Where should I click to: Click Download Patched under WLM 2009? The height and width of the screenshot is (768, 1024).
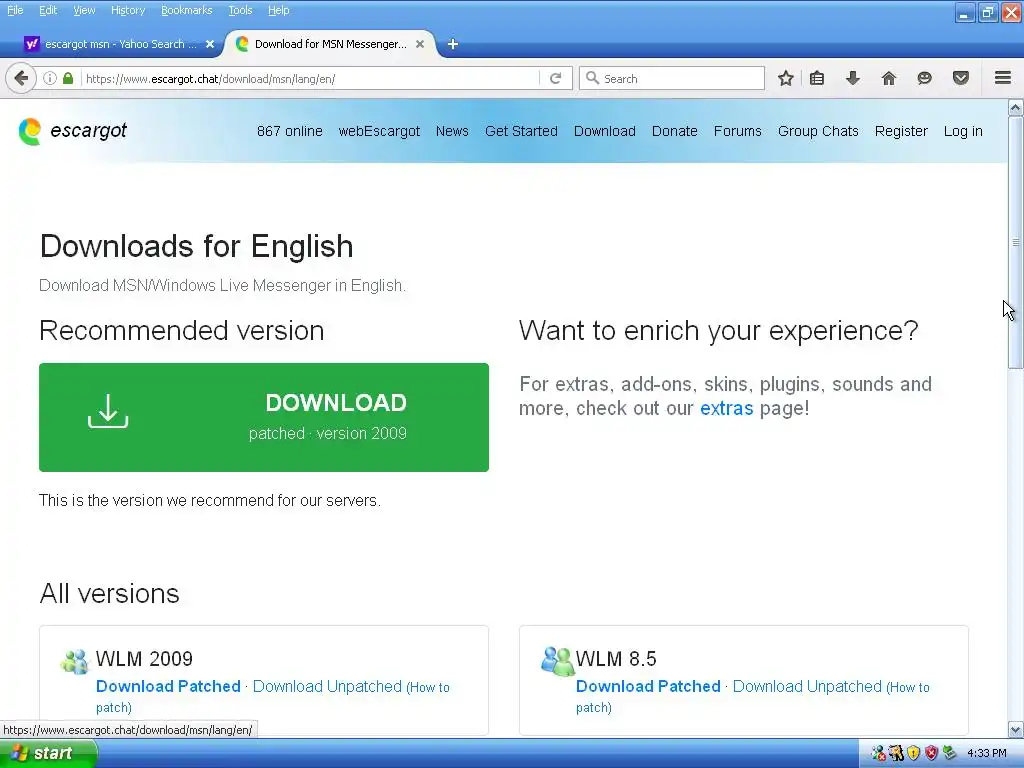point(168,686)
